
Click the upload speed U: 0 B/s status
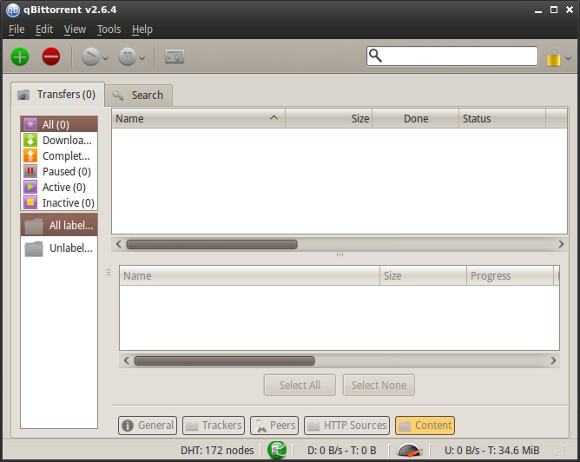tap(492, 450)
